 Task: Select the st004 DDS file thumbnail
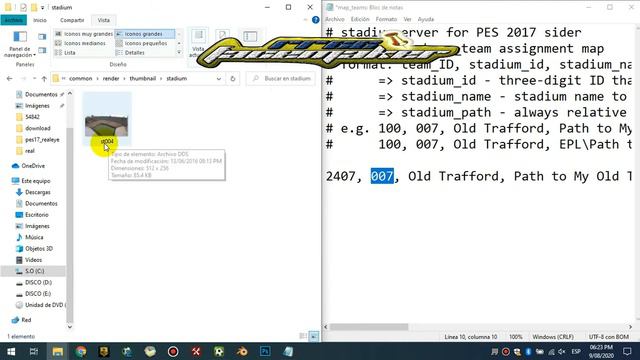point(107,119)
